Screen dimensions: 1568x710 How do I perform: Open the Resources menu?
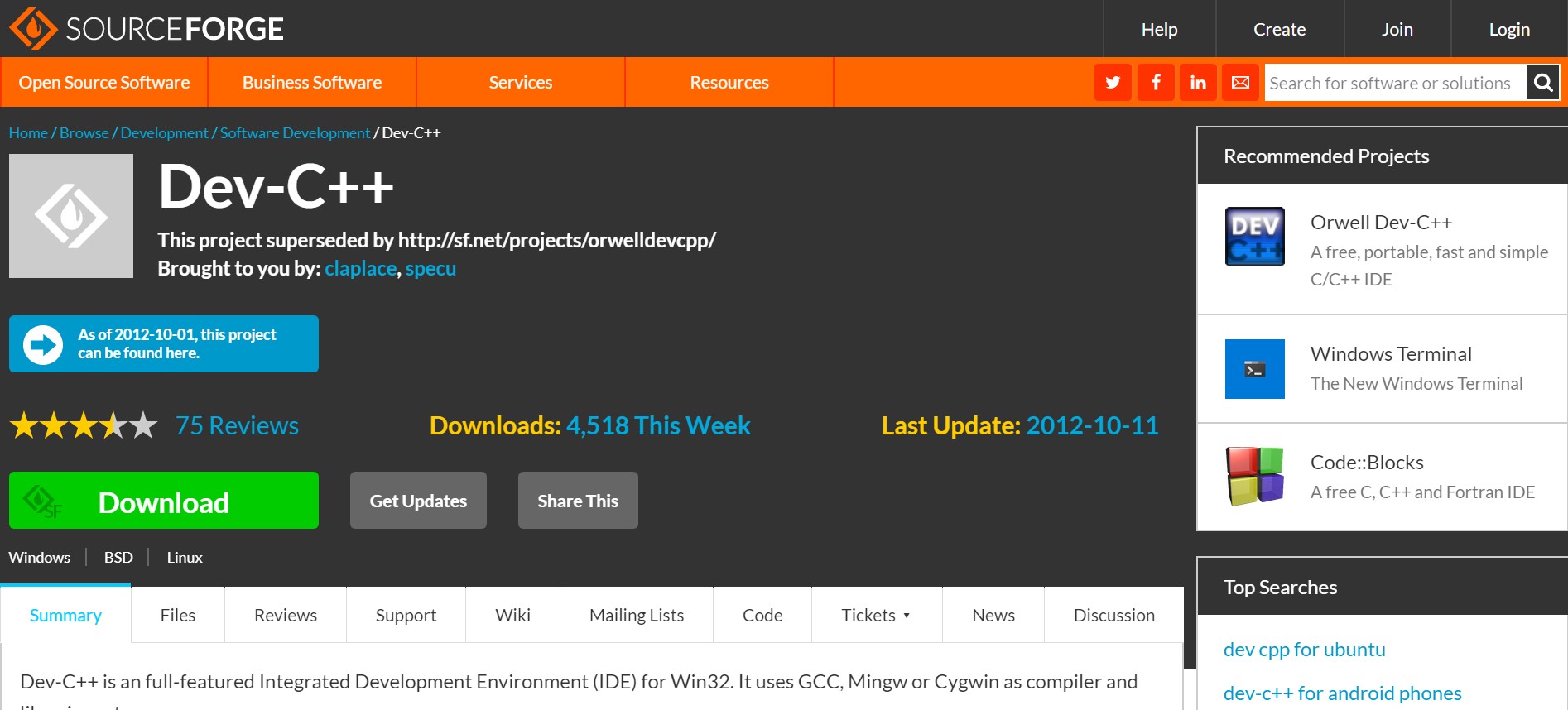(729, 83)
